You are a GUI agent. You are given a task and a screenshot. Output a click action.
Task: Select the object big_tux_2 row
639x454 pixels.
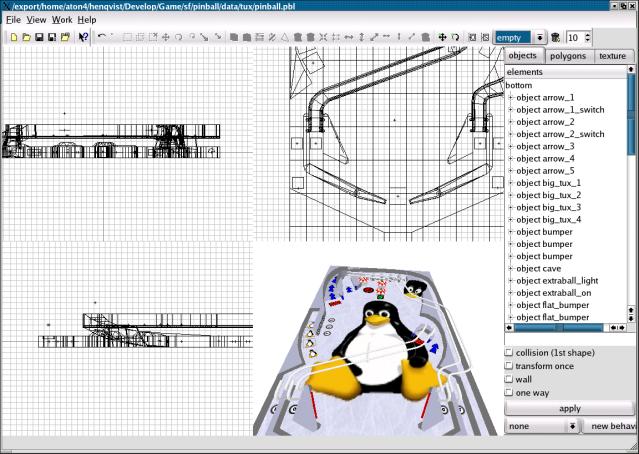[549, 195]
